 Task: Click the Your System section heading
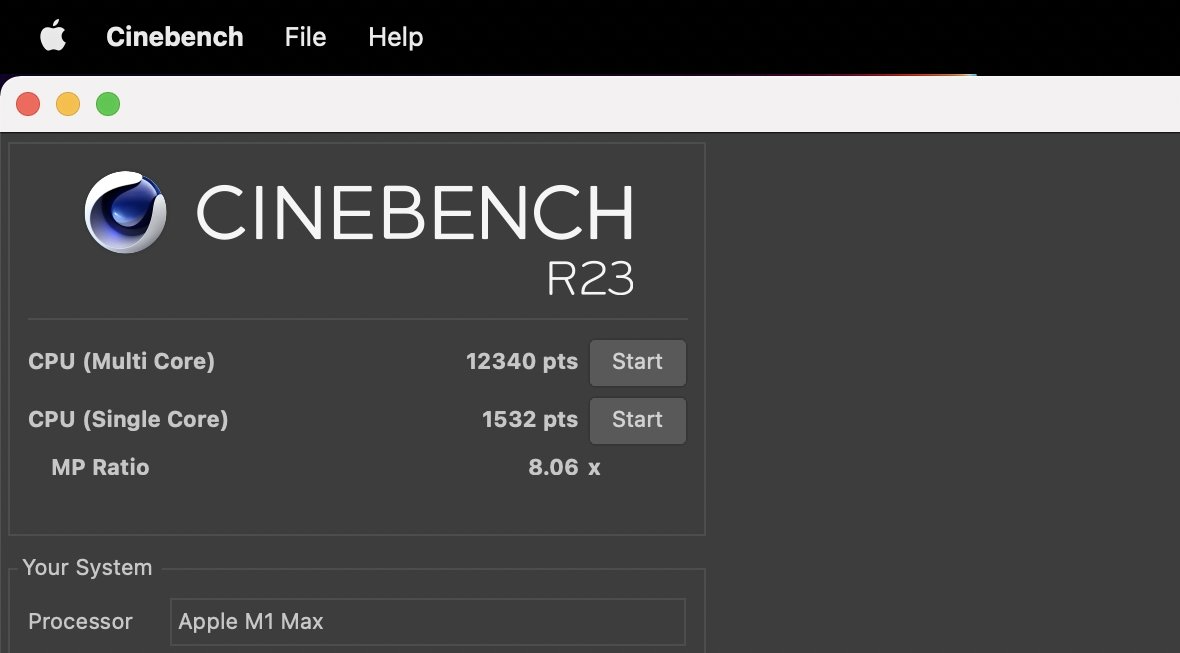click(86, 567)
